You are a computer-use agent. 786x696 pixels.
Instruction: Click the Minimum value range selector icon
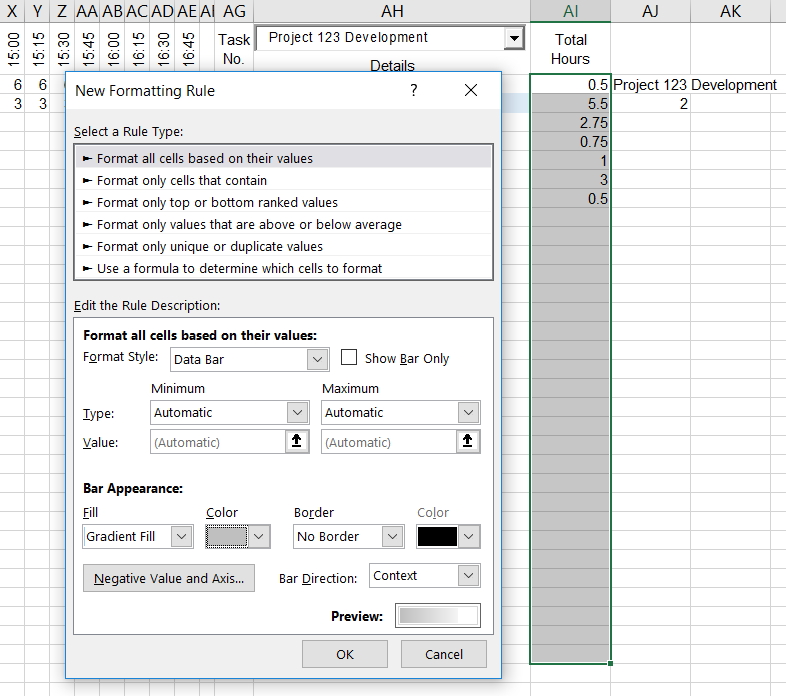(x=297, y=441)
